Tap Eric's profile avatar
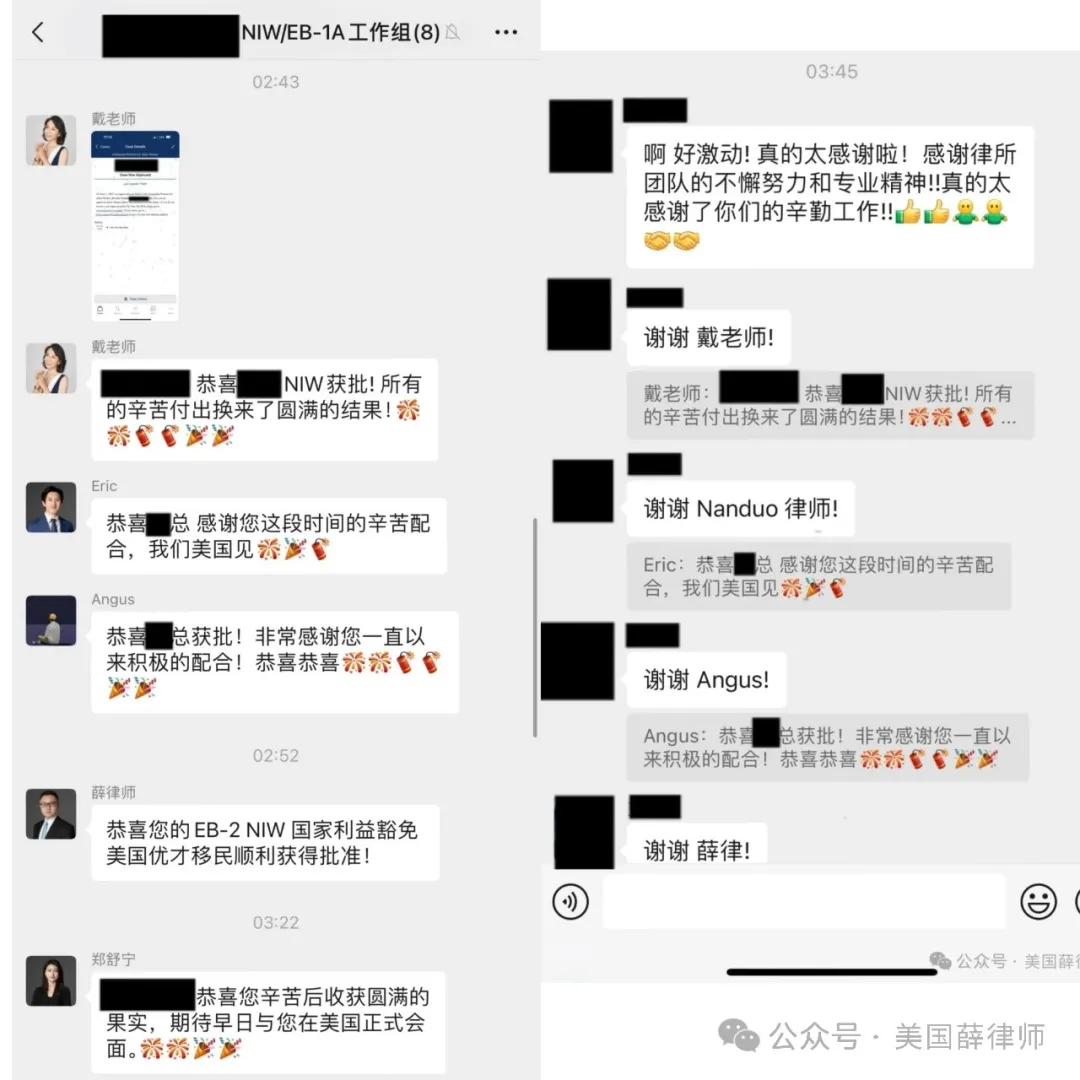The width and height of the screenshot is (1080, 1080). coord(51,508)
